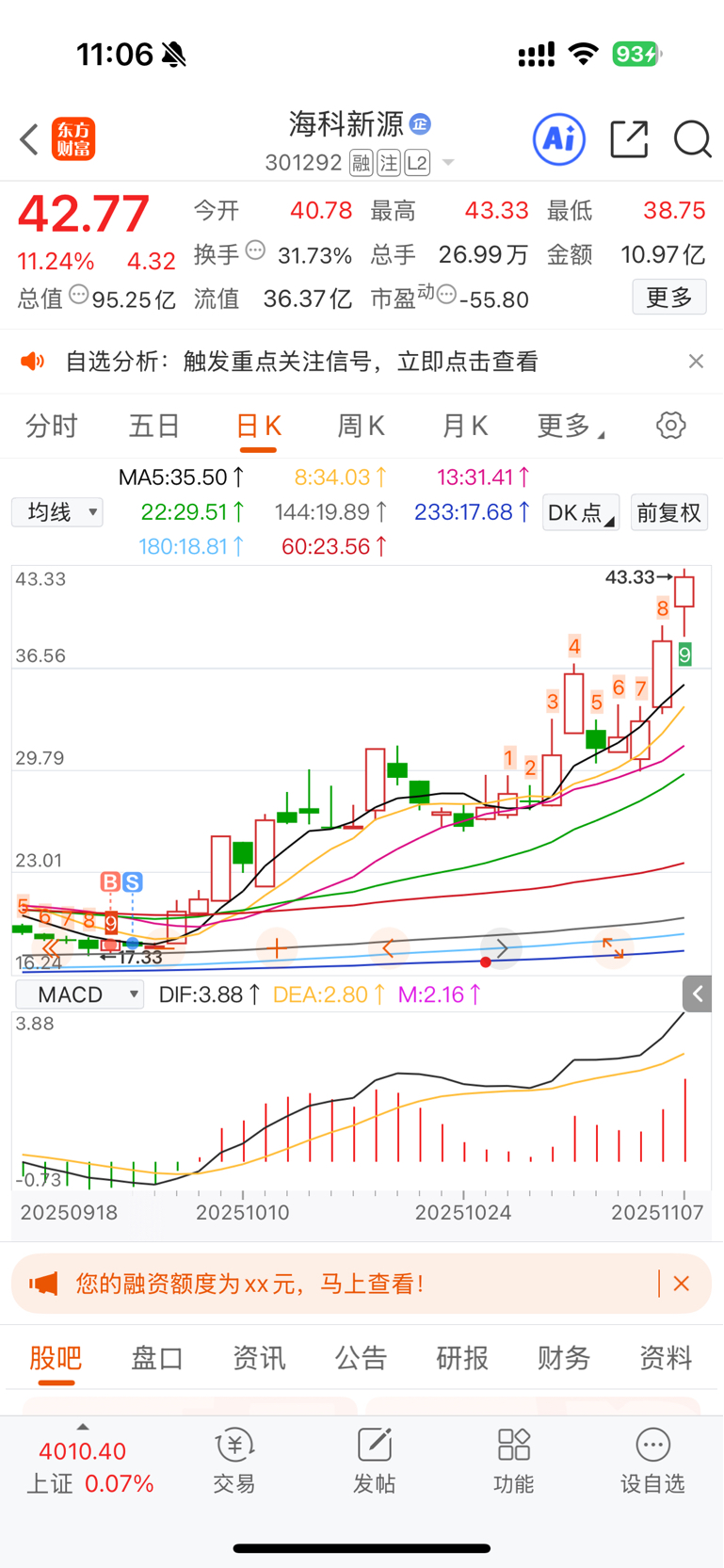The width and height of the screenshot is (724, 1568).
Task: Tap the orange speaker icon in 自选分析
Action: [33, 362]
